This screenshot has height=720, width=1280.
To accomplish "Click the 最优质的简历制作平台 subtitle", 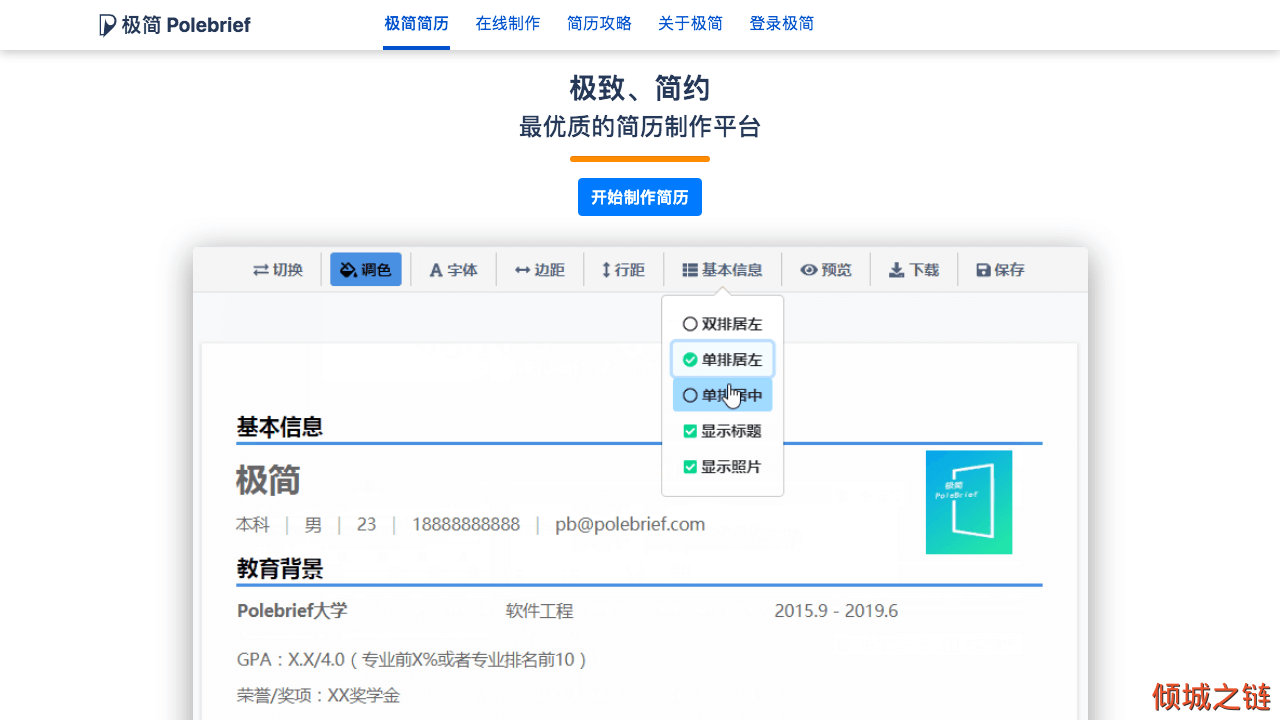I will pos(640,127).
